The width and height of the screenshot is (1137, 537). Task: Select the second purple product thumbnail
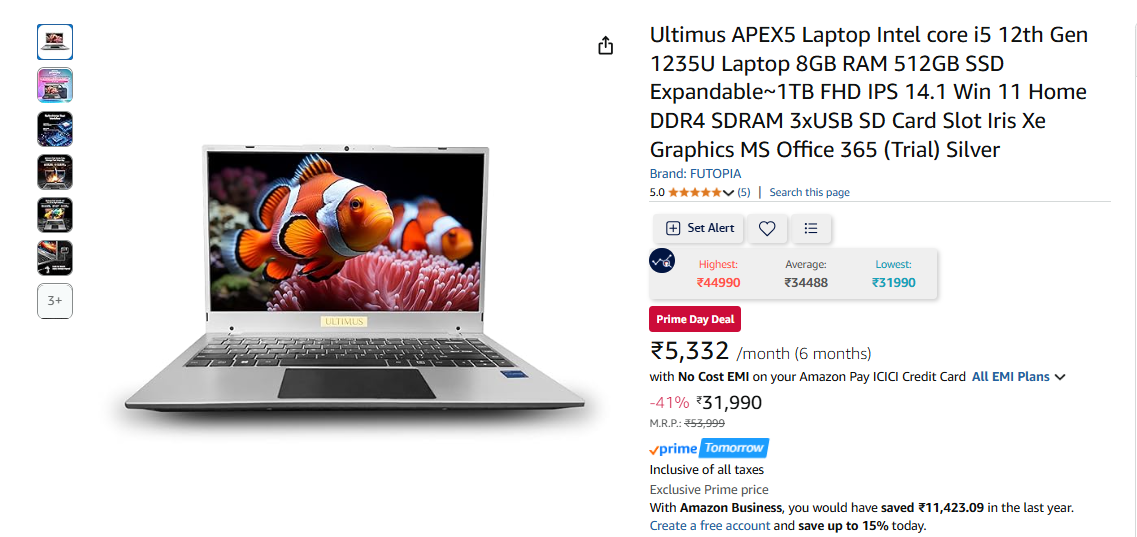coord(55,86)
